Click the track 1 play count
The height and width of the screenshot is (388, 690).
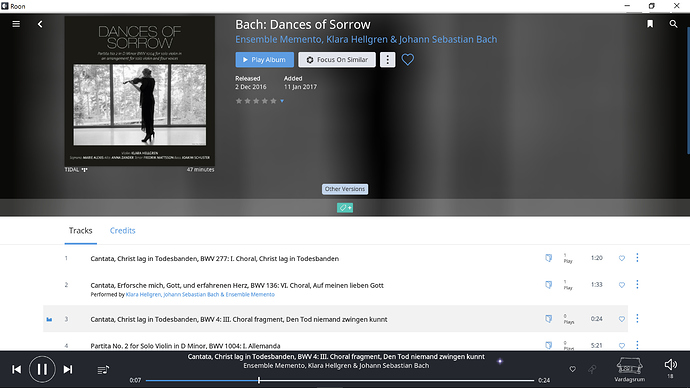tap(568, 258)
